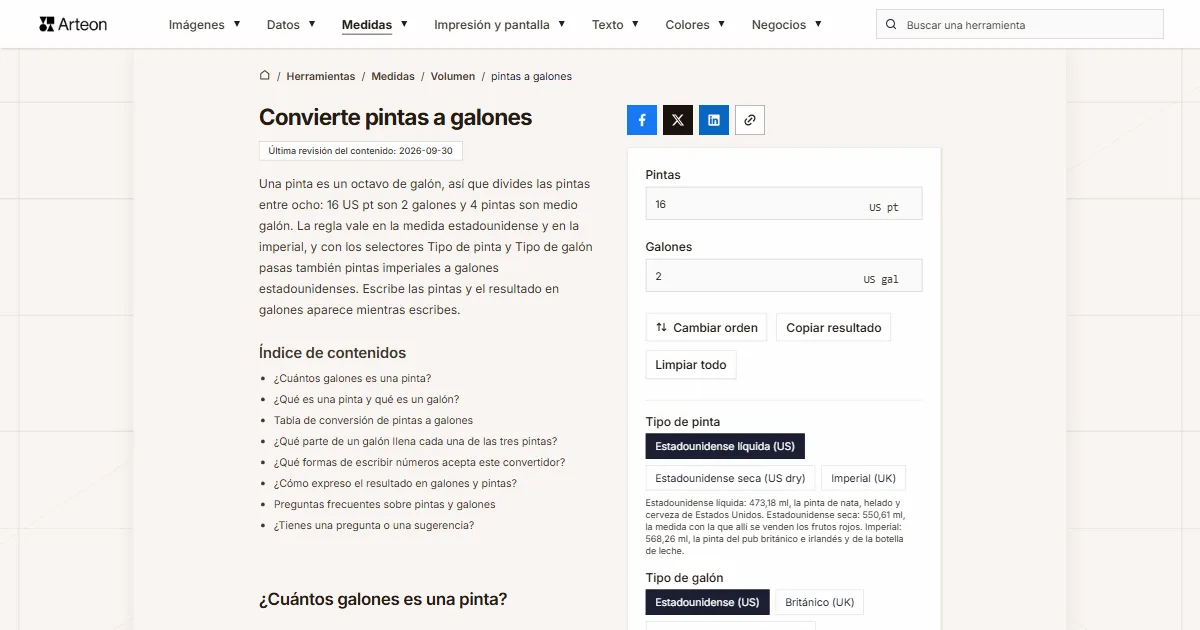
Task: Open ¿Qué parte de un galón llena cada pinta?
Action: [x=415, y=441]
